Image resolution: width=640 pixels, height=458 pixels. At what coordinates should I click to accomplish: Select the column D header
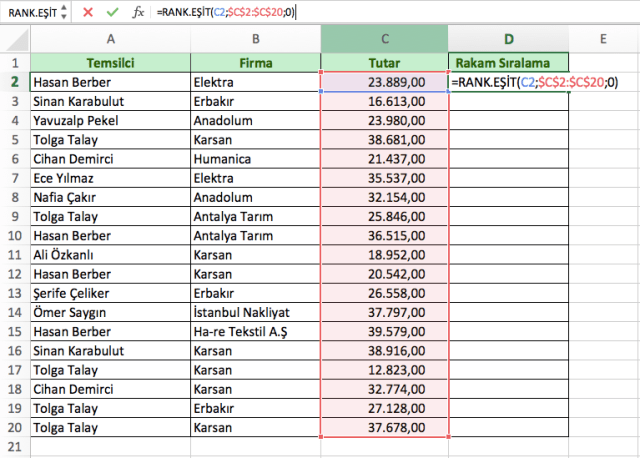tap(508, 39)
